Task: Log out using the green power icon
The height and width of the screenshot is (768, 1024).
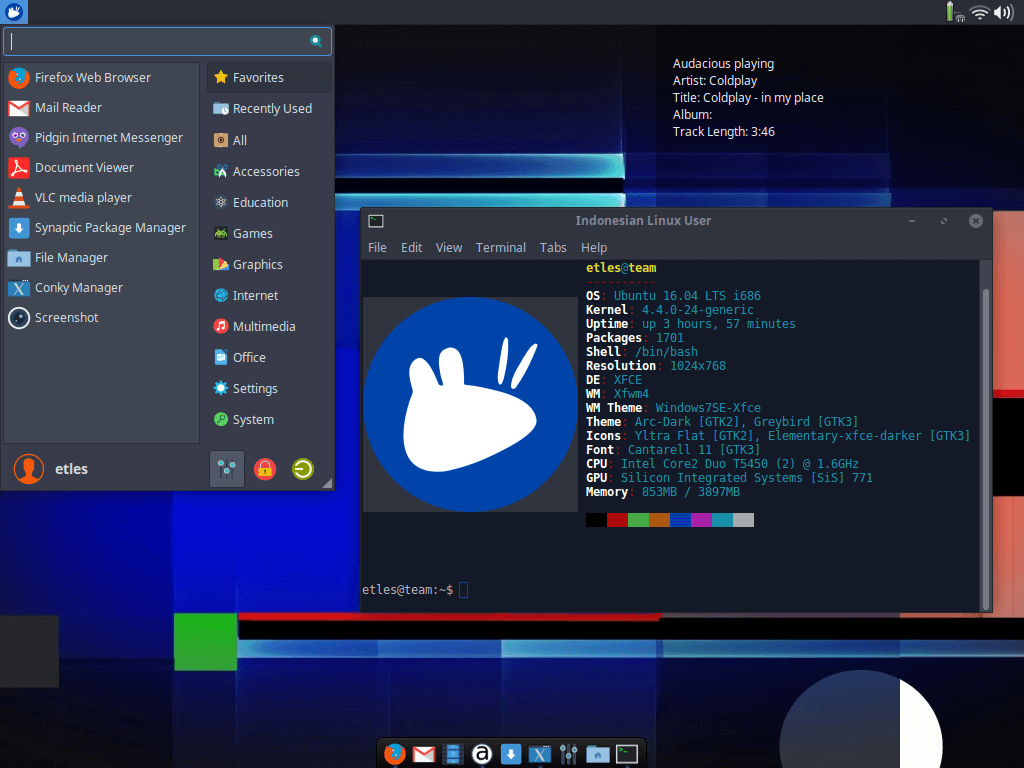Action: [302, 468]
